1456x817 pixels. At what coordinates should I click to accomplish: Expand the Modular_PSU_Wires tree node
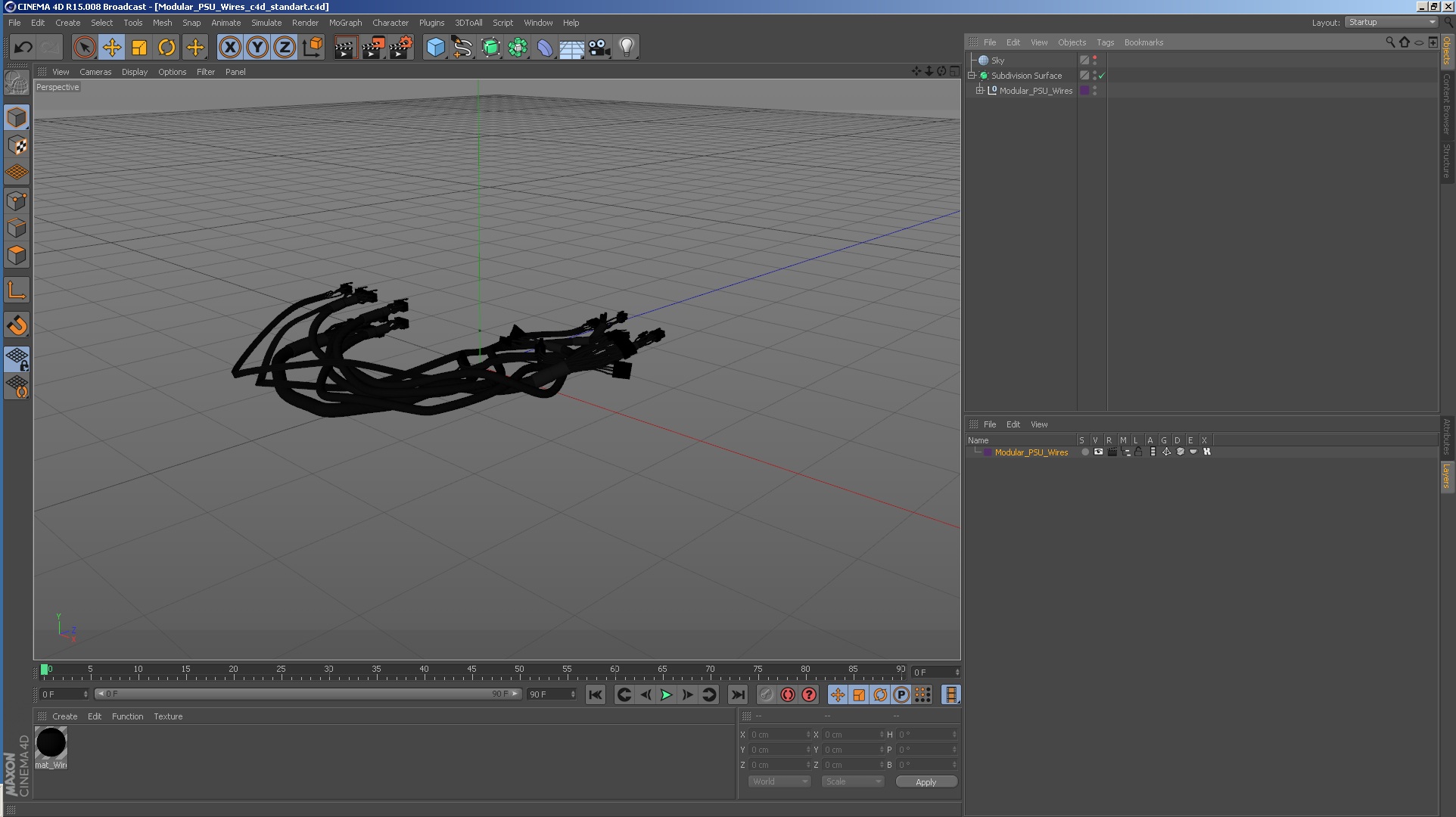(980, 90)
